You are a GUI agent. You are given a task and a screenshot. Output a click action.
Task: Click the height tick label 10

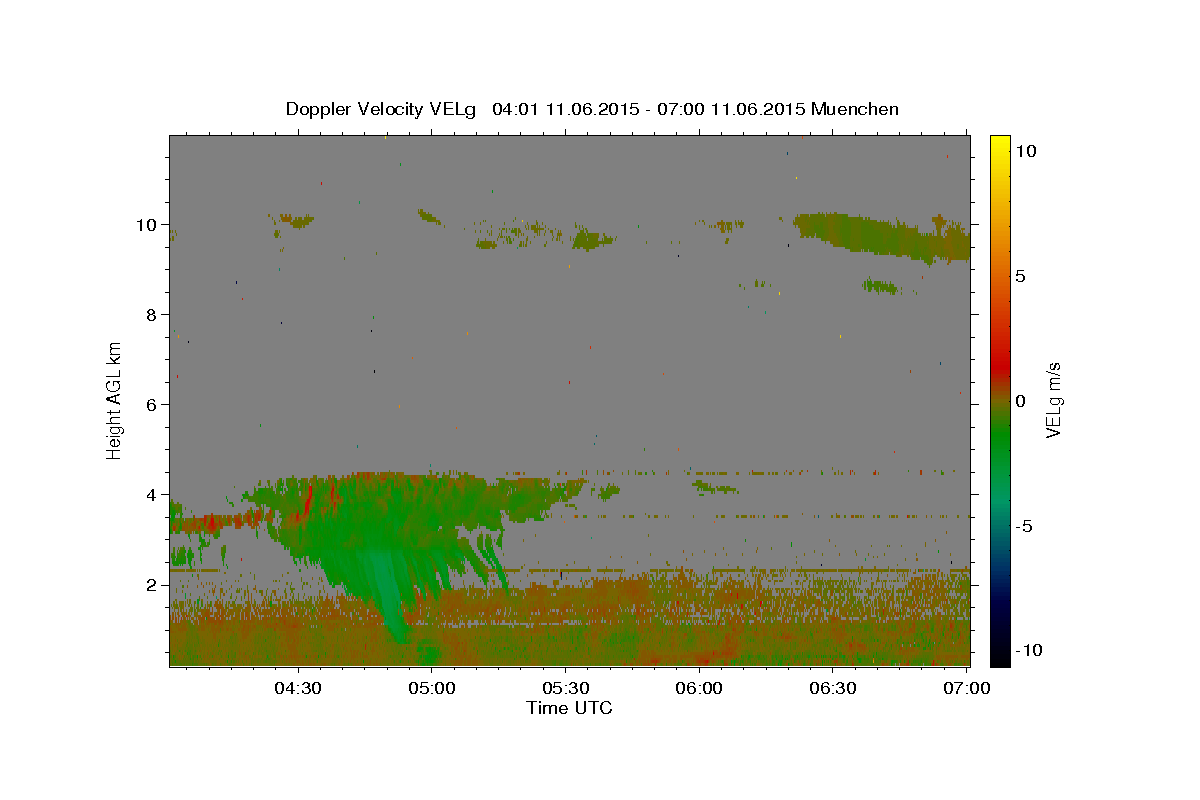(x=149, y=224)
